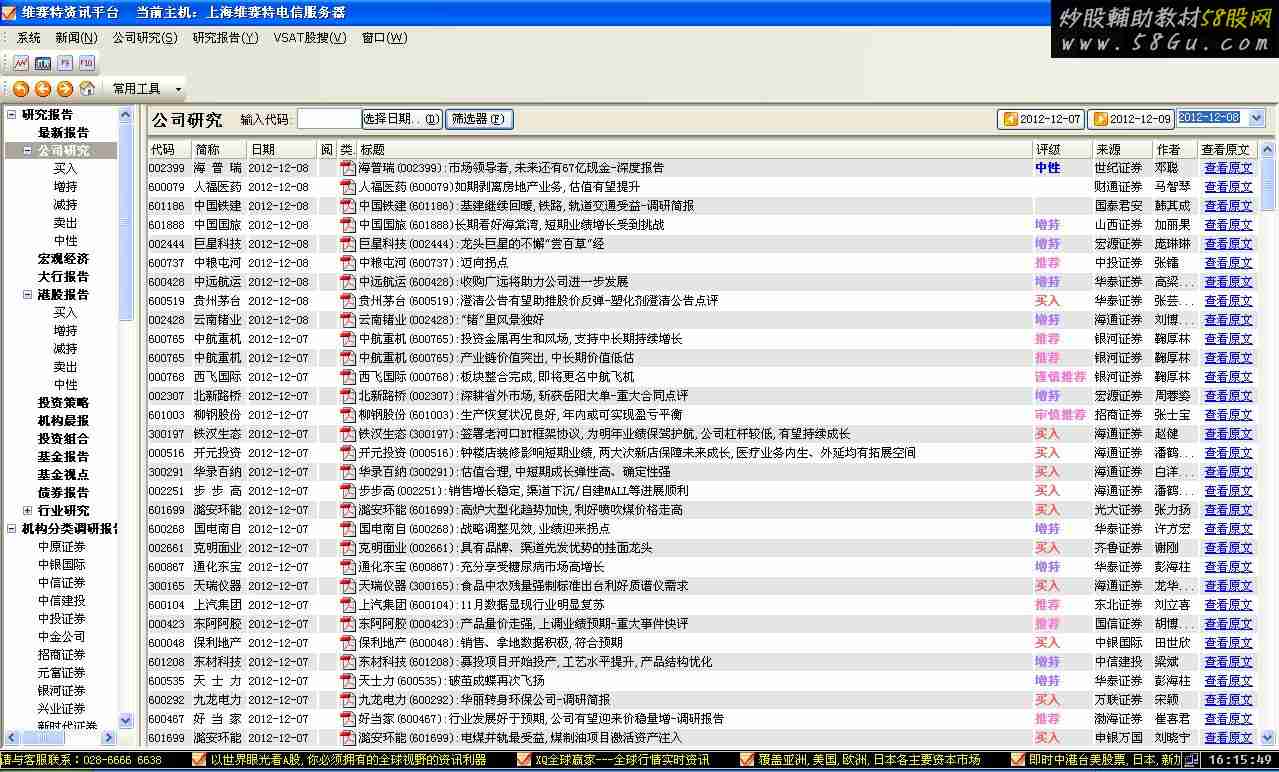The height and width of the screenshot is (772, 1279).
Task: Collapse the 公司研究 tree node
Action: (27, 151)
